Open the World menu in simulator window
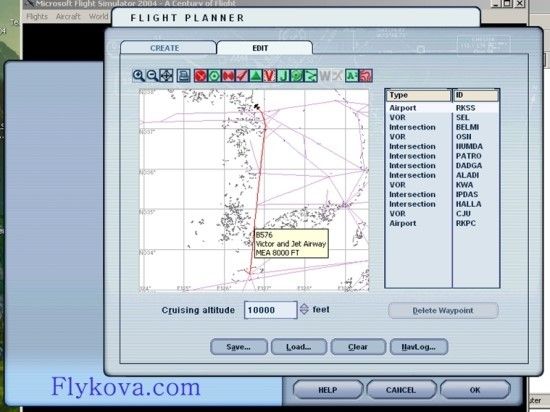 tap(99, 16)
